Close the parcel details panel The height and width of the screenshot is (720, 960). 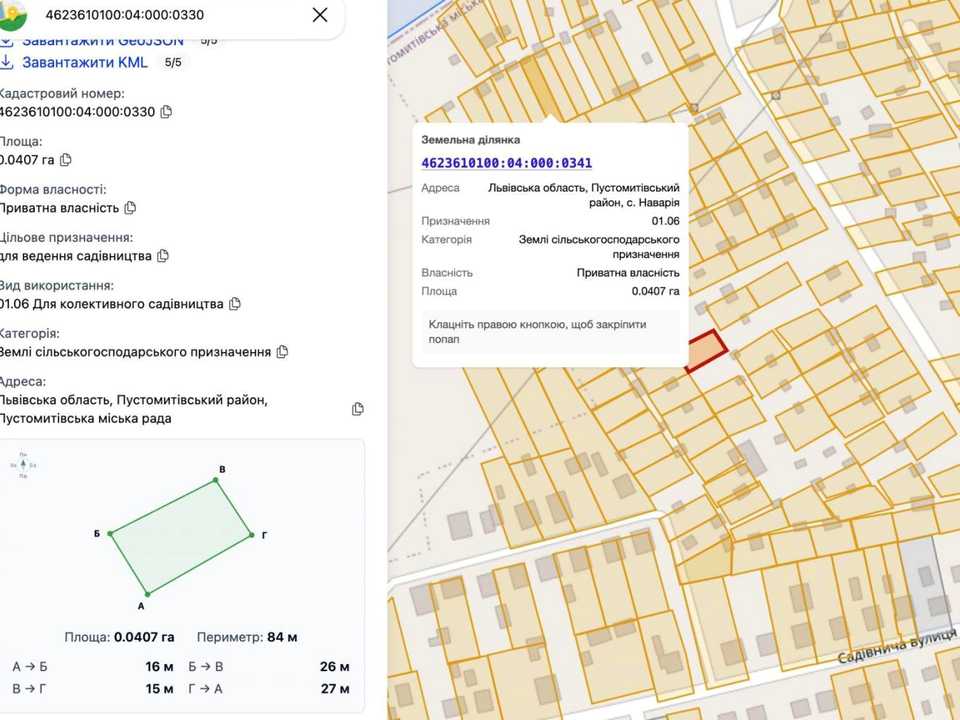click(320, 15)
